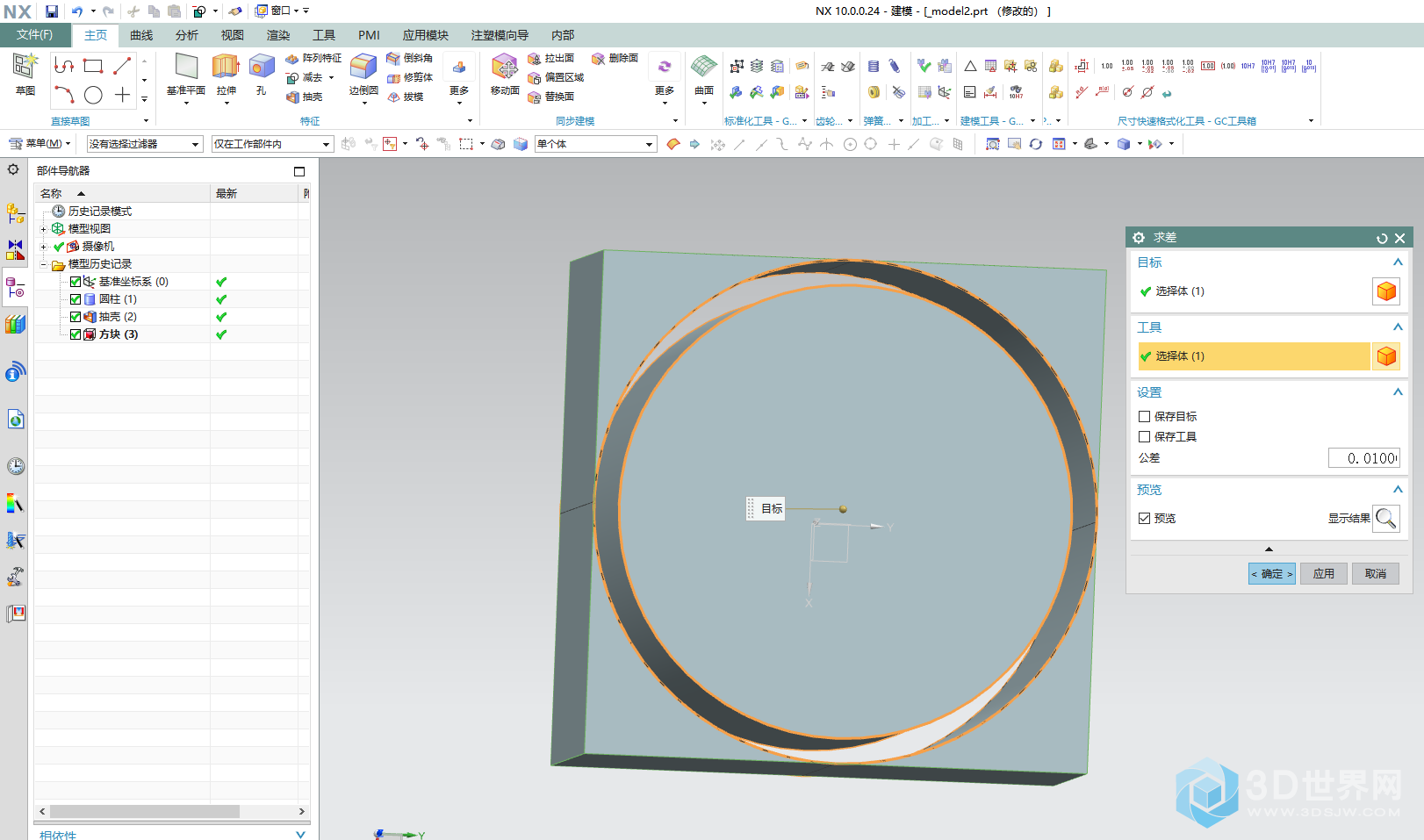This screenshot has height=840, width=1424.
Task: Click the Surface (曲面) icon
Action: (704, 67)
